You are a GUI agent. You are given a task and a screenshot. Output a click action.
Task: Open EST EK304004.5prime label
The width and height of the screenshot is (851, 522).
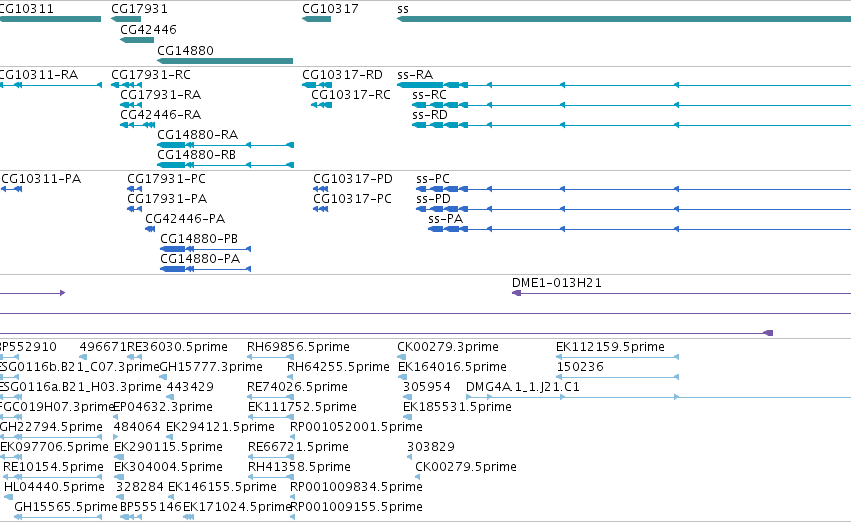[168, 467]
